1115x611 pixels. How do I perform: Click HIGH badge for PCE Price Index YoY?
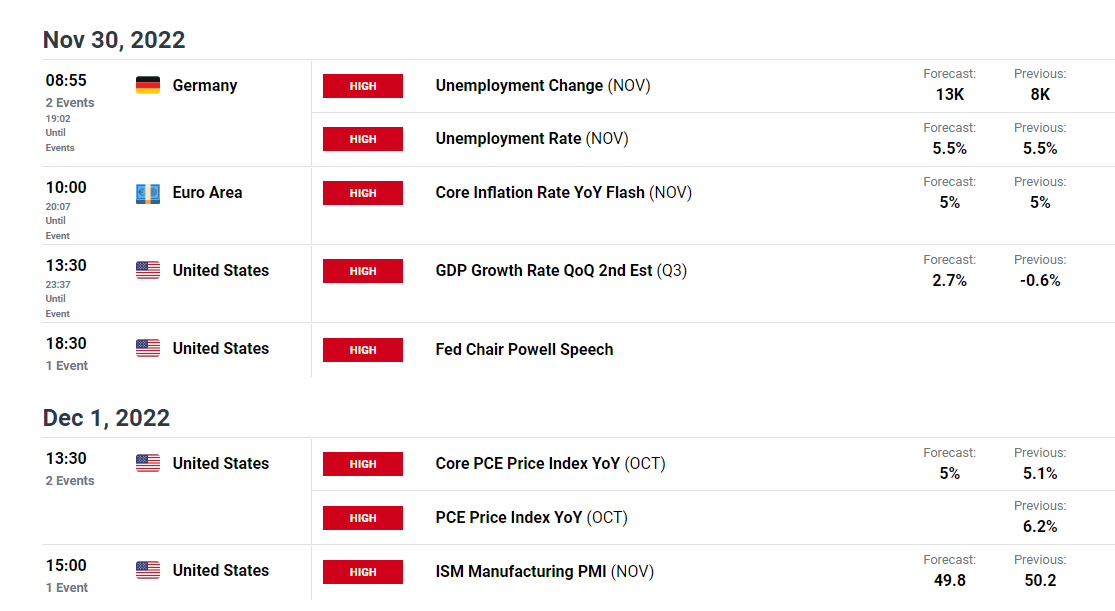pyautogui.click(x=363, y=518)
